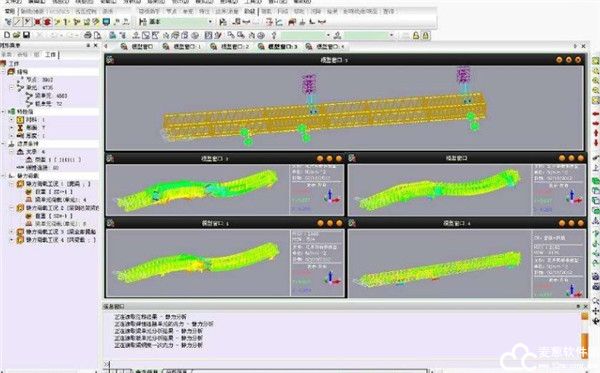Open the first green combo box in second toolbar
The image size is (600, 373).
point(305,35)
